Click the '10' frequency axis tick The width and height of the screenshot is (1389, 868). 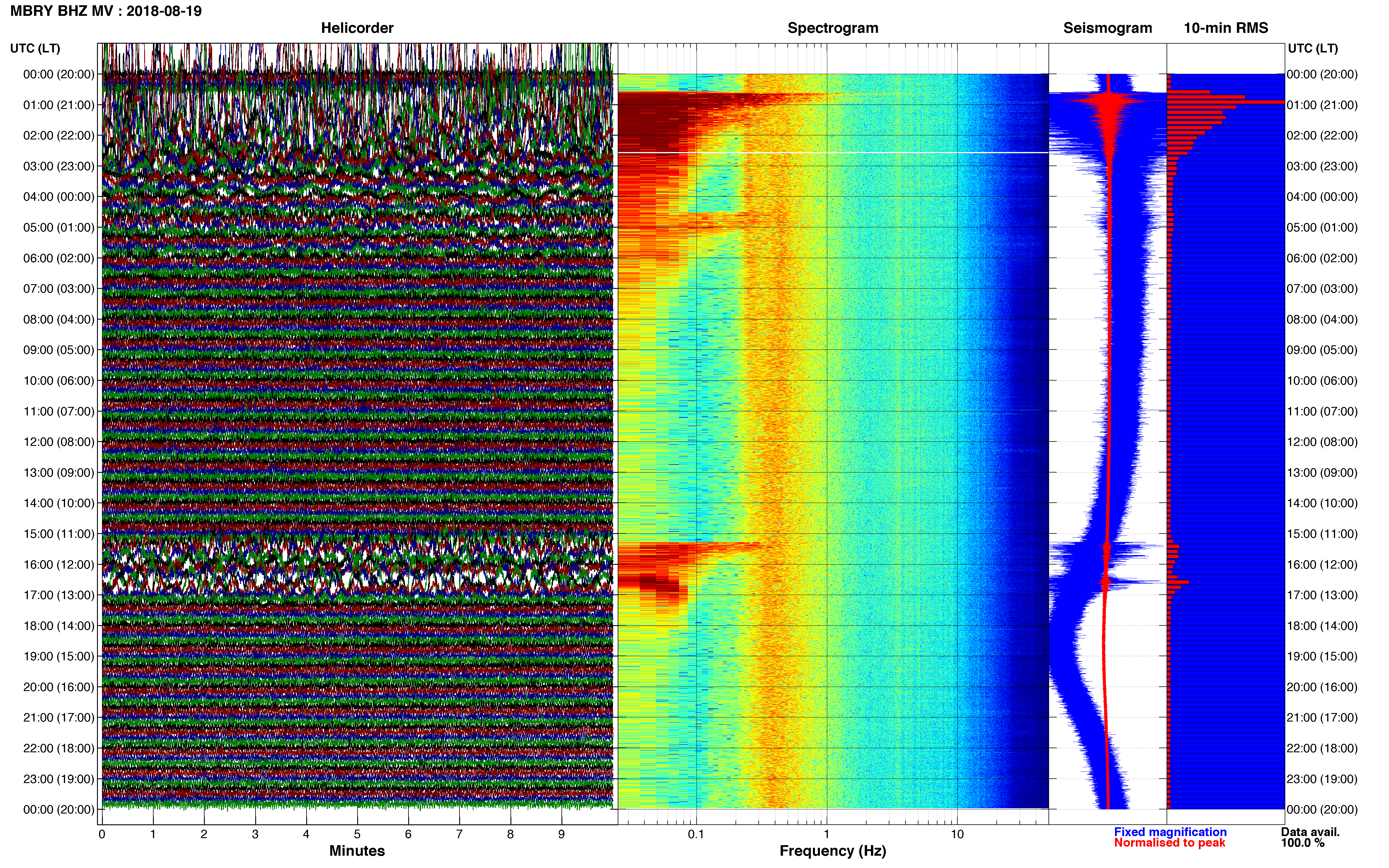click(957, 834)
